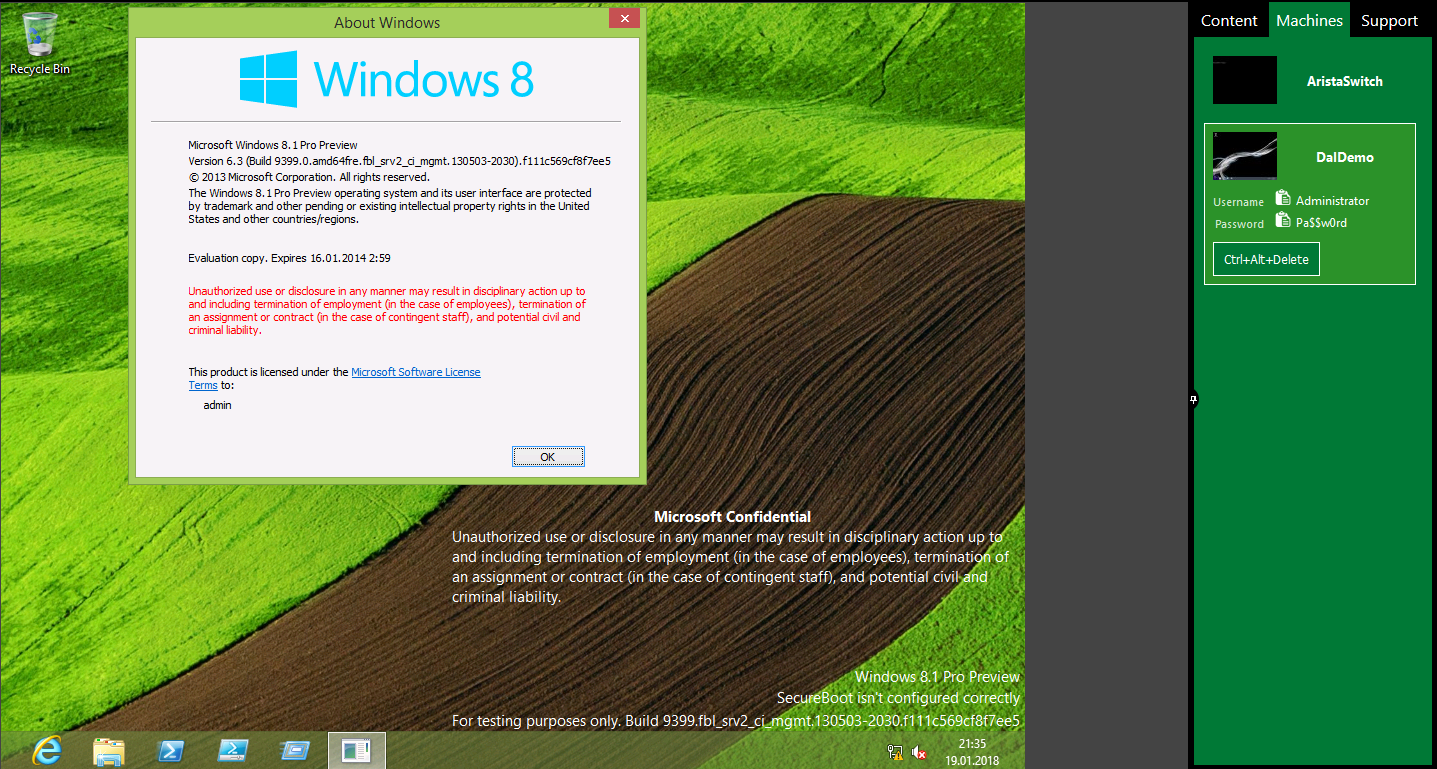Click the AristaSwitch machine name
The image size is (1437, 769).
coord(1344,81)
